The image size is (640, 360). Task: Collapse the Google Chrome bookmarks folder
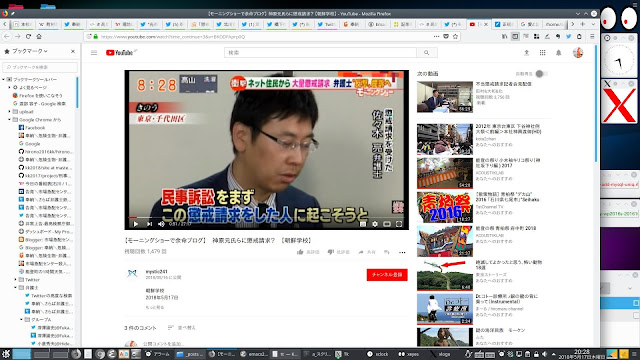click(9, 120)
